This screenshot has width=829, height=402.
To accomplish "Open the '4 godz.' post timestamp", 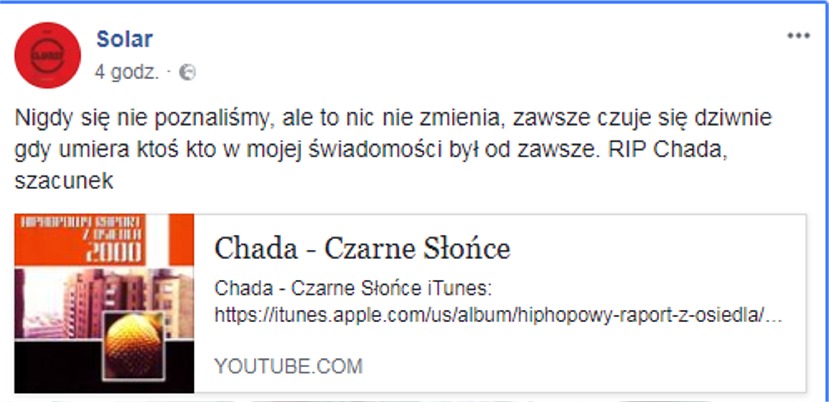I will click(x=127, y=72).
